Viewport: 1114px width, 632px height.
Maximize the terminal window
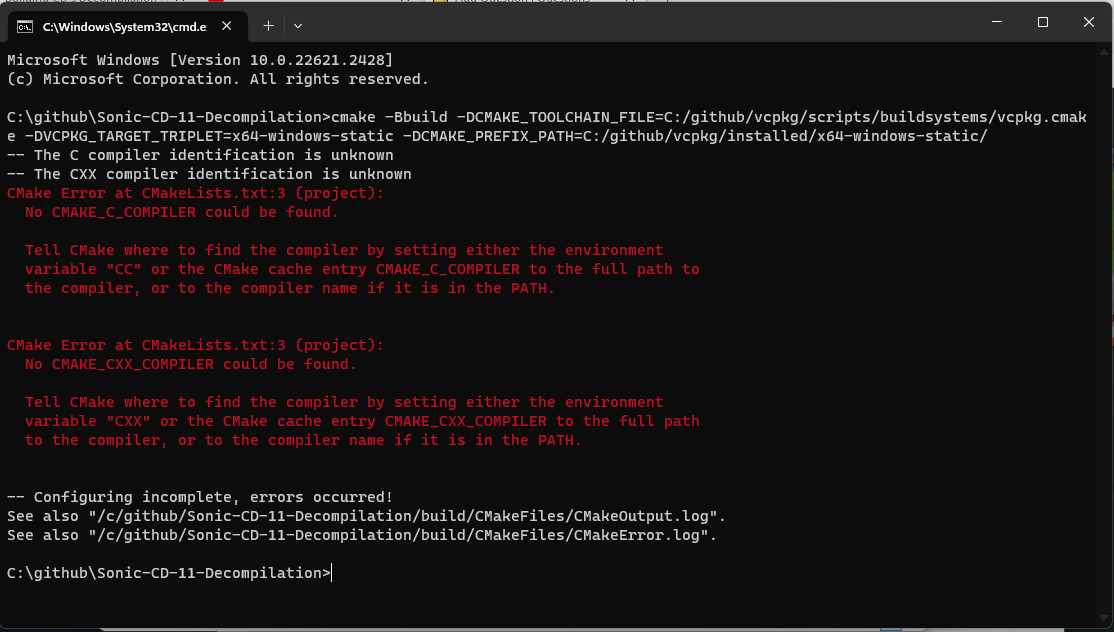pos(1042,22)
